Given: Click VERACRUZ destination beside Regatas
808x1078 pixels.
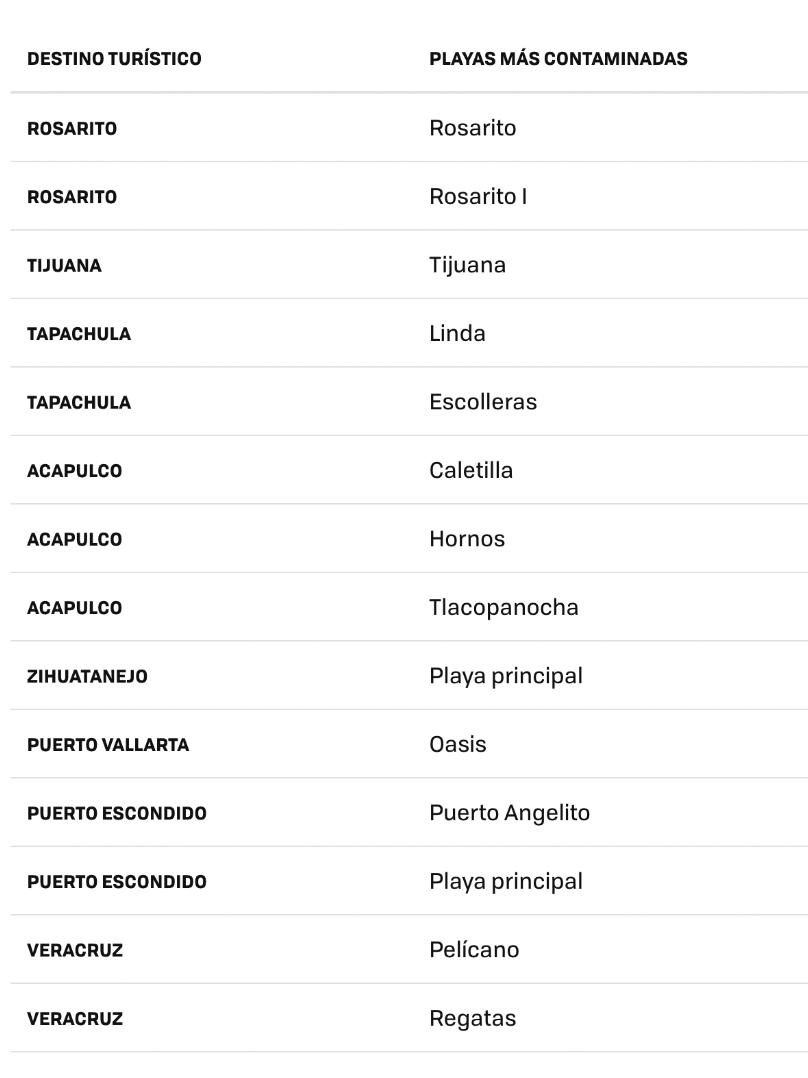Looking at the screenshot, I should 75,1019.
